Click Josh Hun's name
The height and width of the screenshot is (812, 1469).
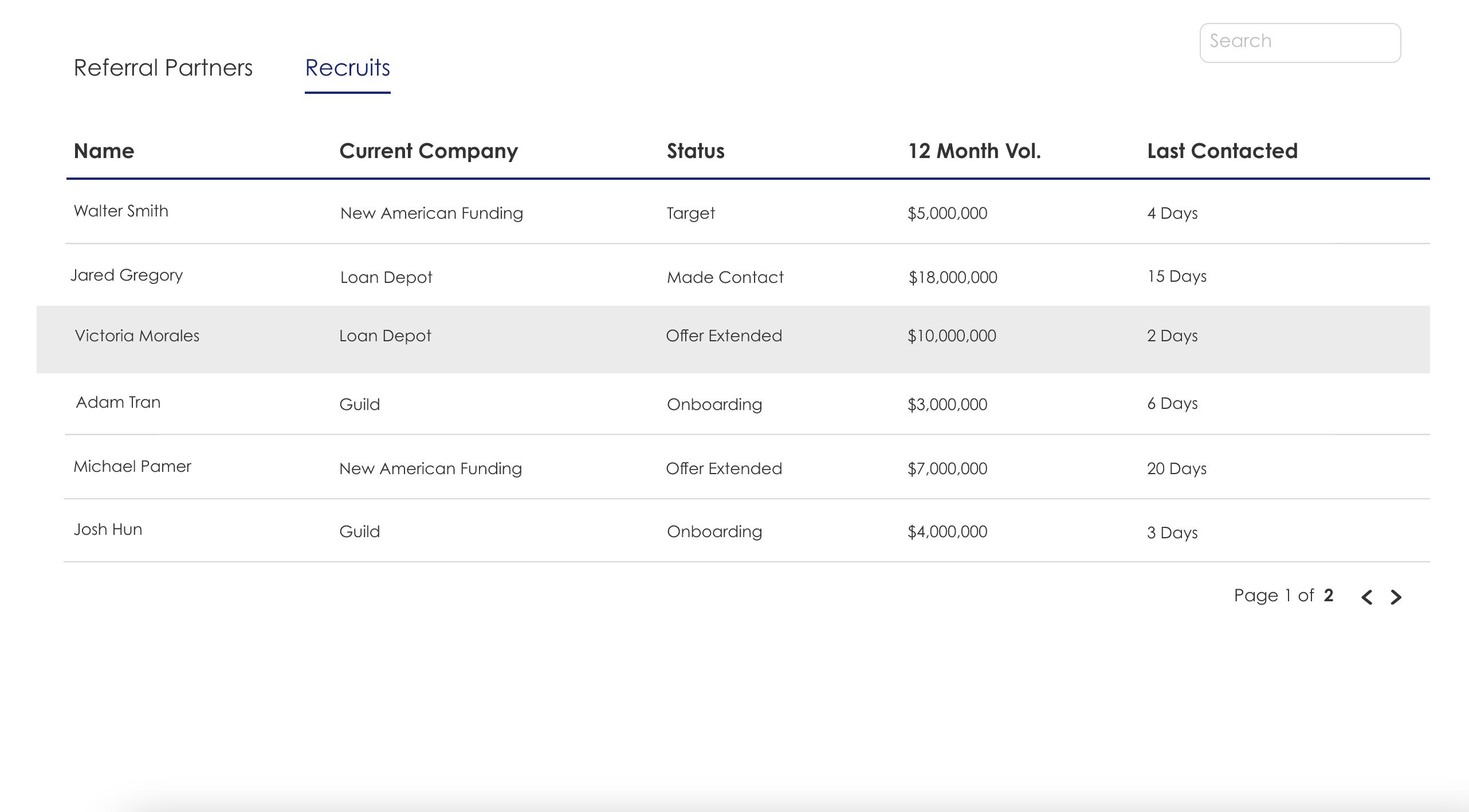click(x=108, y=530)
